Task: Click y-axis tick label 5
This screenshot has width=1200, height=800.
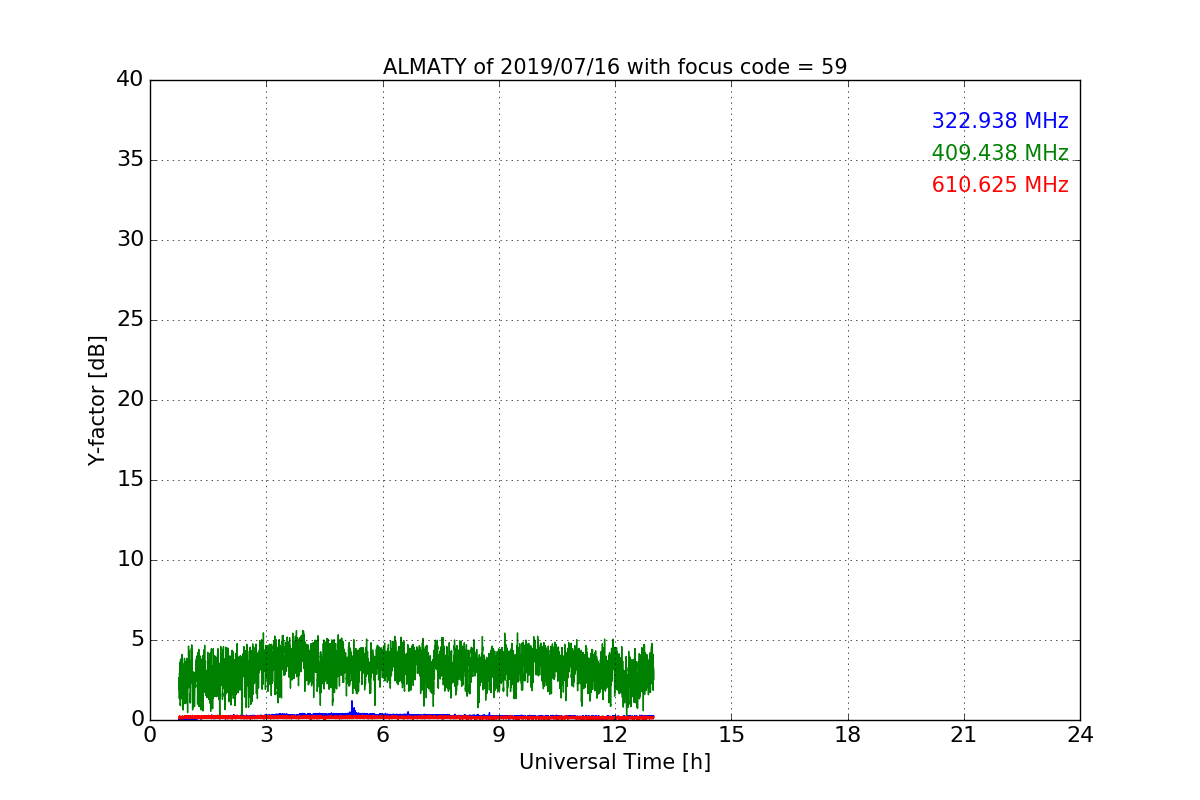Action: pos(136,640)
